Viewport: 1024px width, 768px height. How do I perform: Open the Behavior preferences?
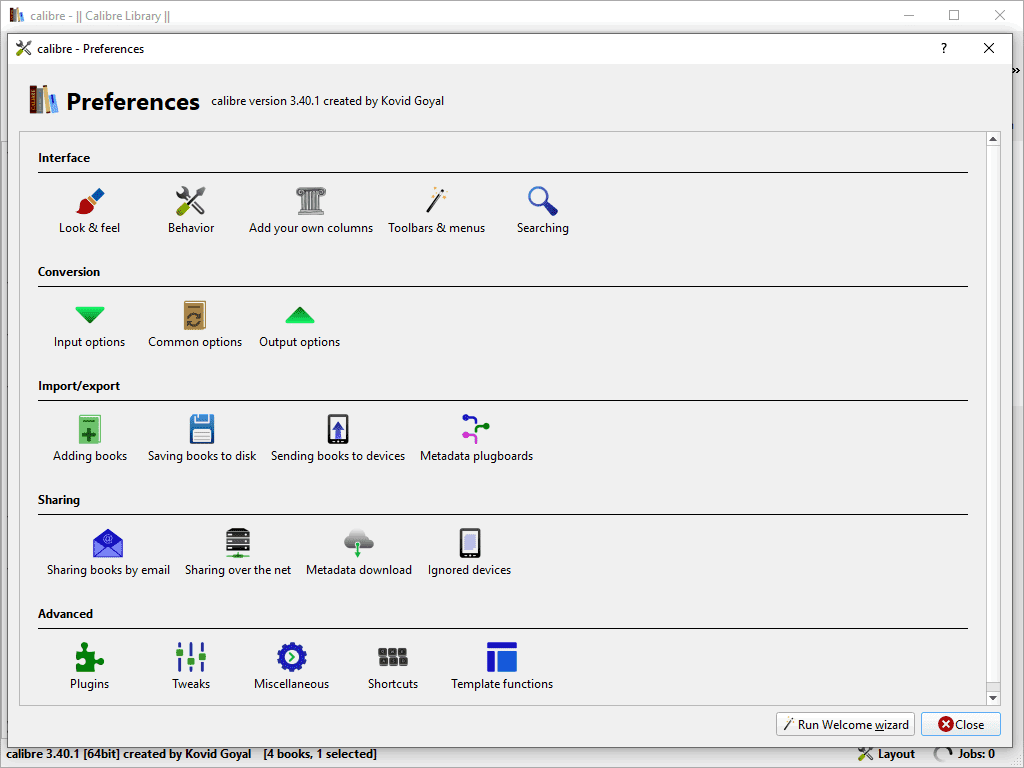(191, 210)
